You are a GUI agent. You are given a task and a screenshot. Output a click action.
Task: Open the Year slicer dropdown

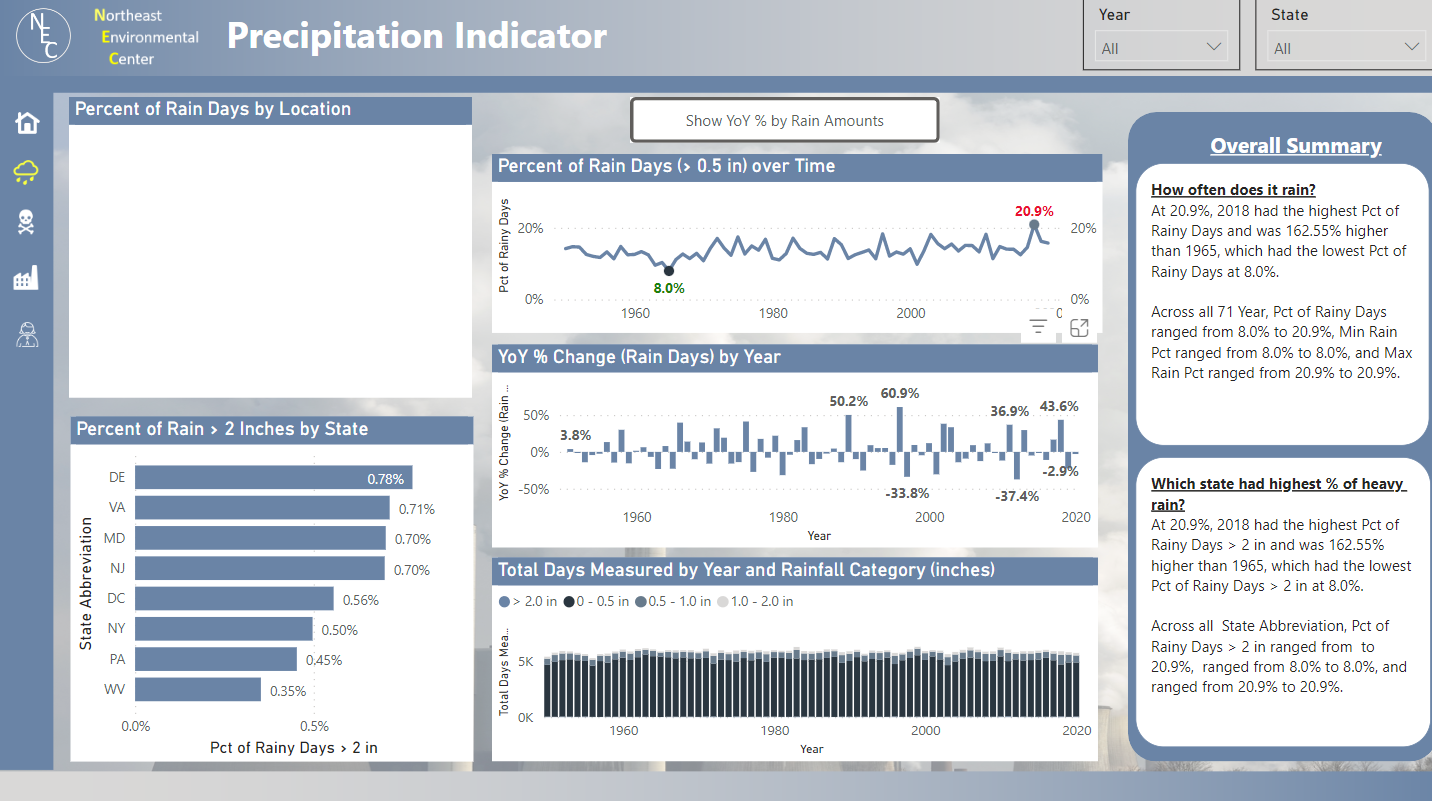tap(1160, 48)
